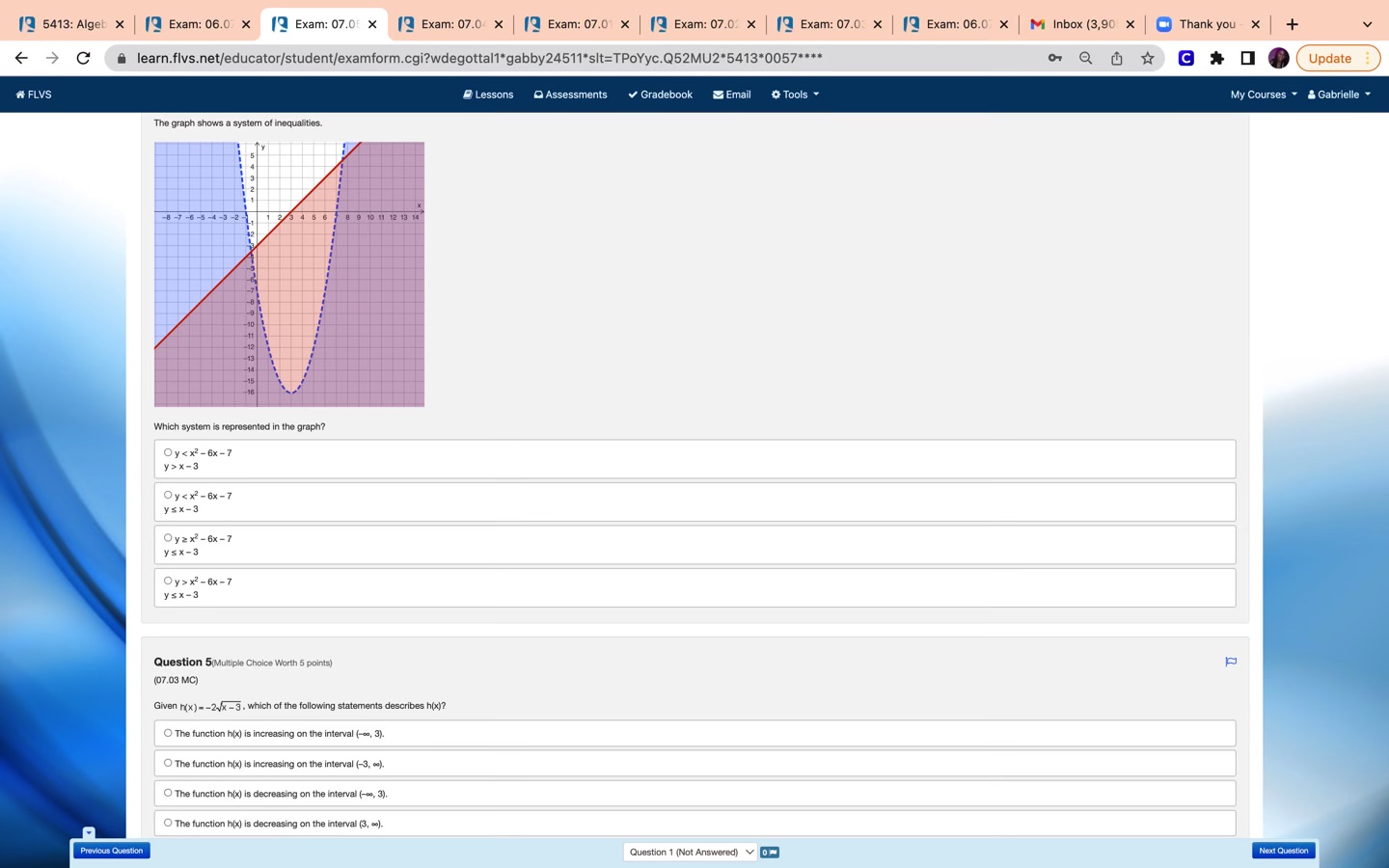Switch to the Thank you Zoom tab
1389x868 pixels.
coord(1207,24)
